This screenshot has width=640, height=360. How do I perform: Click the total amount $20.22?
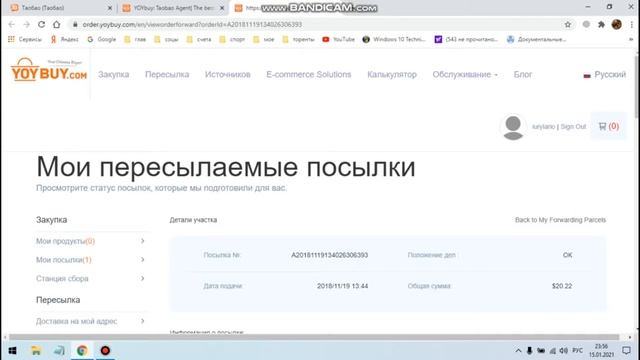562,286
